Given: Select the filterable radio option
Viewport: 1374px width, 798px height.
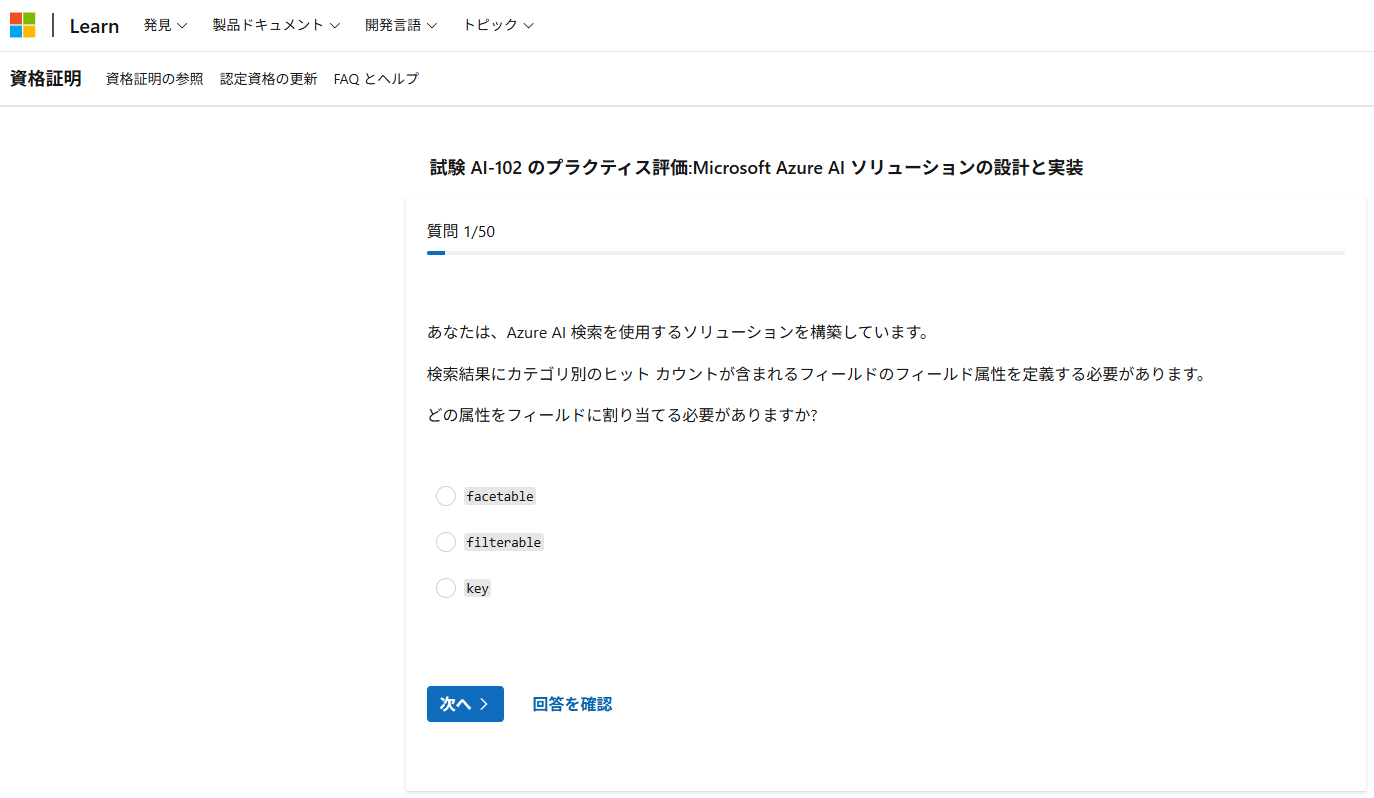Looking at the screenshot, I should tap(446, 542).
